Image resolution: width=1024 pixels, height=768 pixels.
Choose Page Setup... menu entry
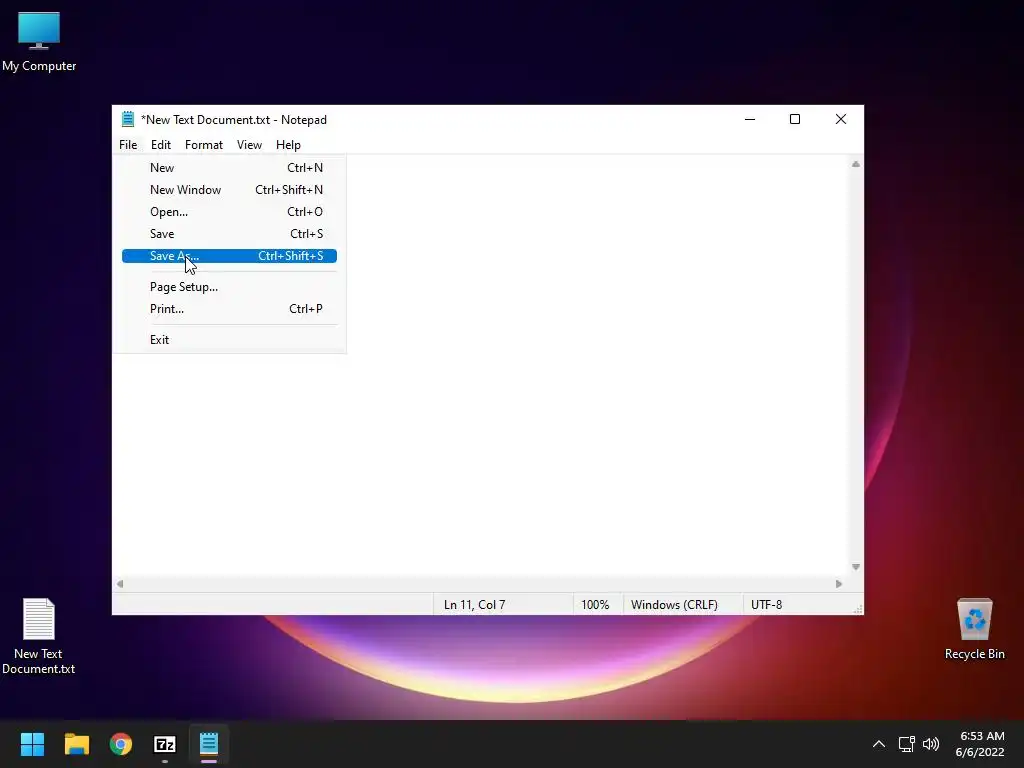coord(229,287)
